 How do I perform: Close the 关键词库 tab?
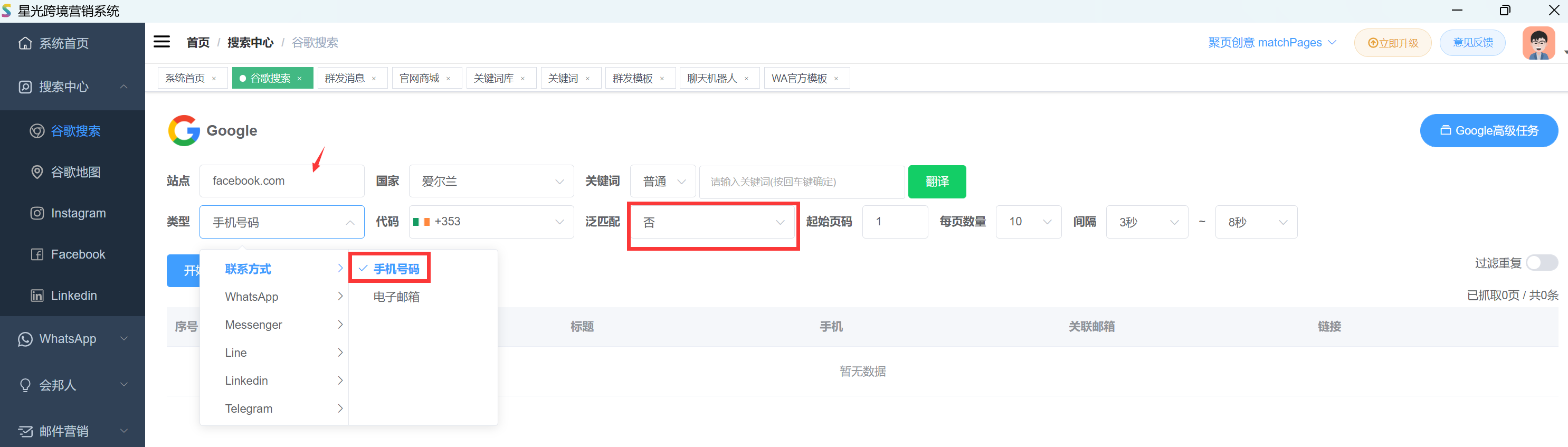point(522,79)
